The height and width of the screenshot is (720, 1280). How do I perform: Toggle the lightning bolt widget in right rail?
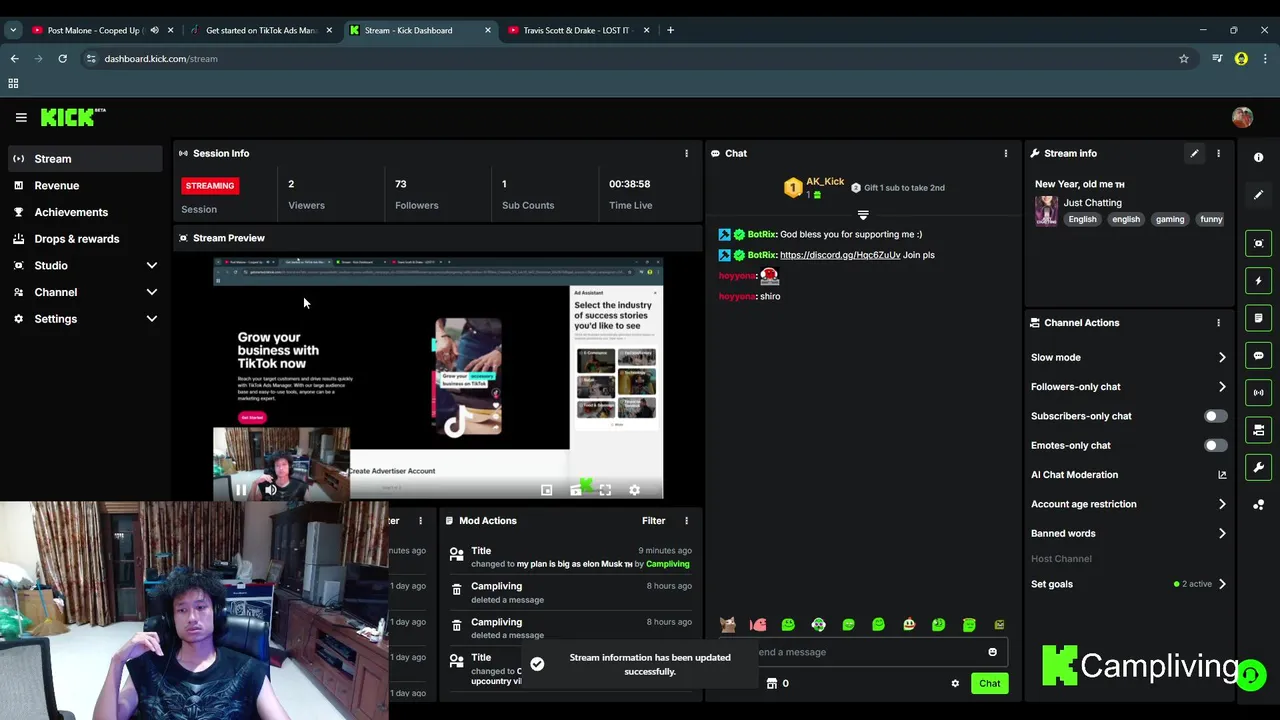1258,281
